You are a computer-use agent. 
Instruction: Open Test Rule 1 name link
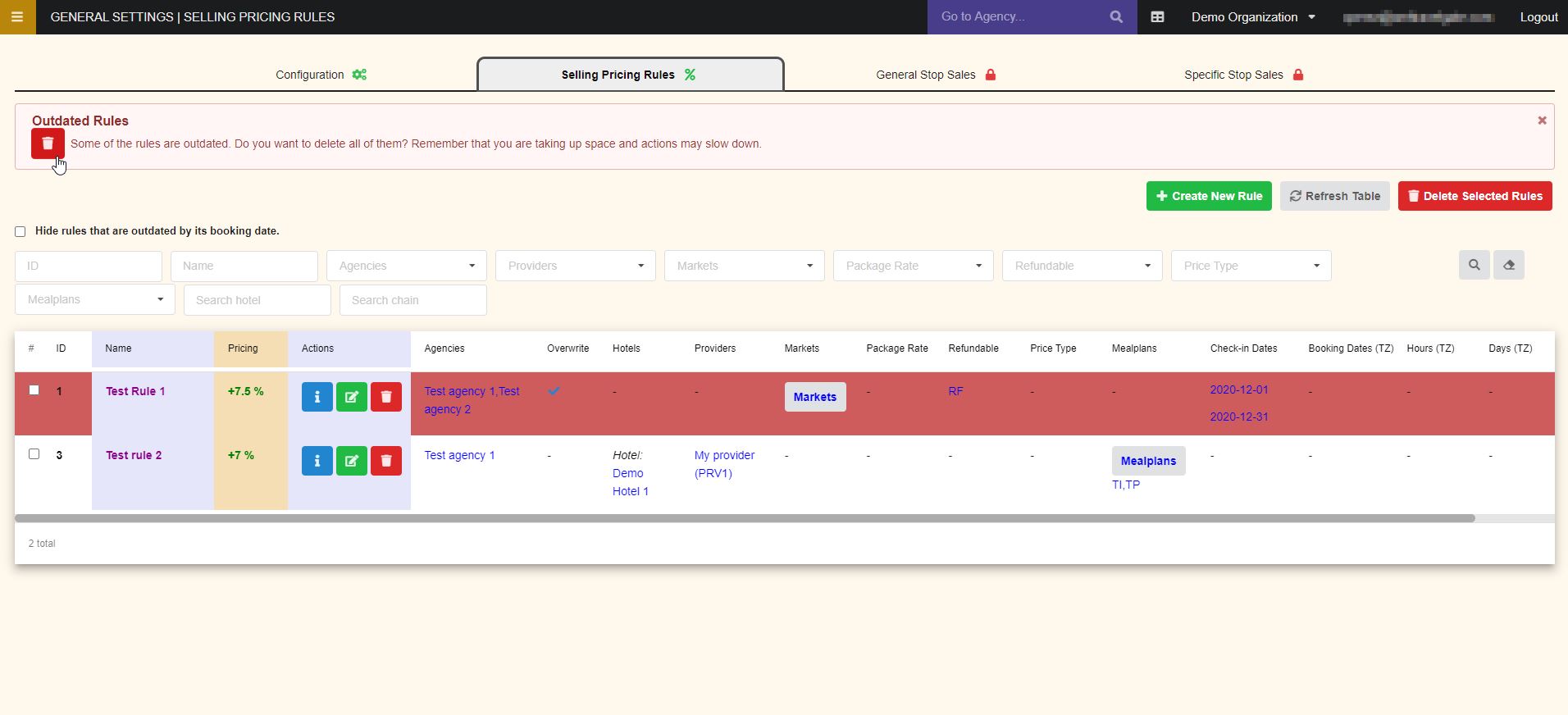point(135,391)
